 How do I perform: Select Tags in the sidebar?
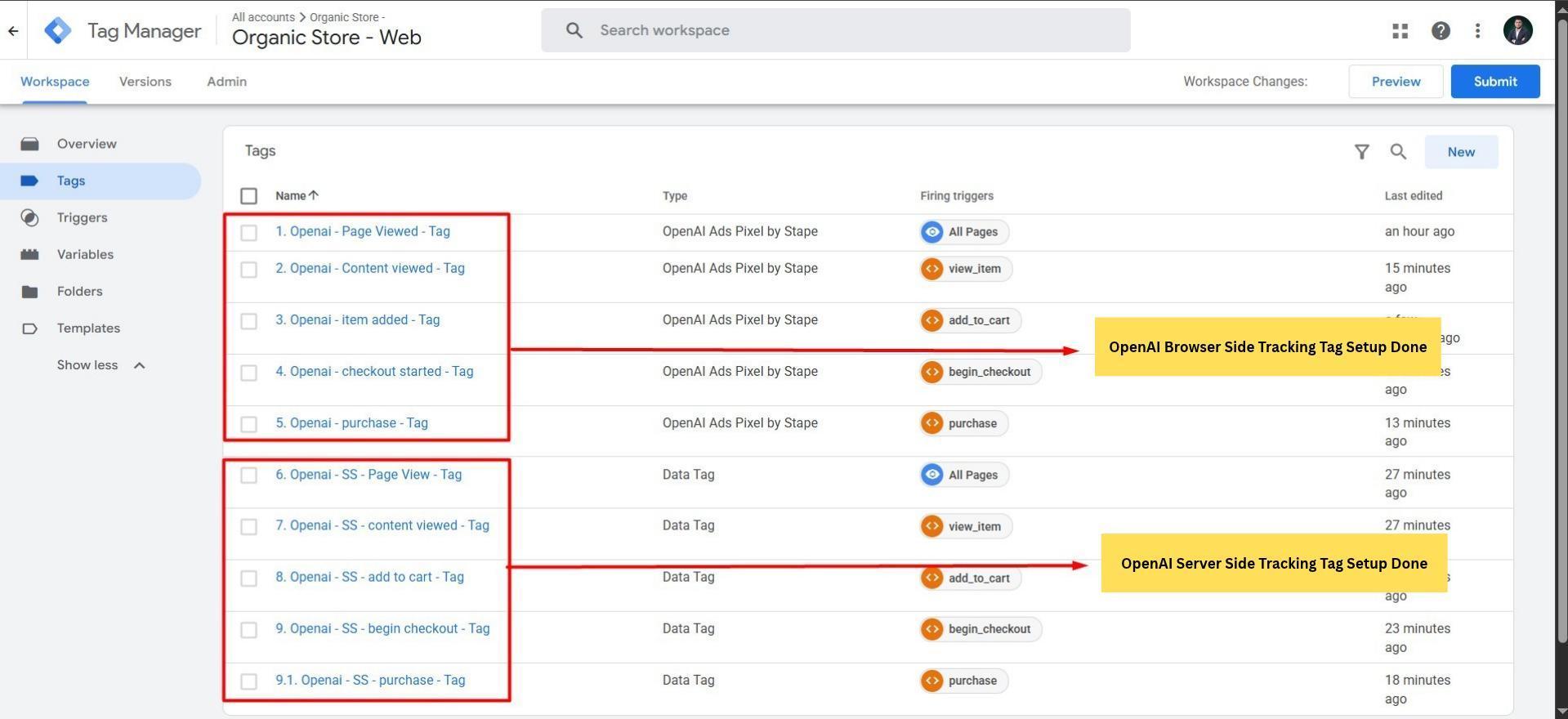101,181
